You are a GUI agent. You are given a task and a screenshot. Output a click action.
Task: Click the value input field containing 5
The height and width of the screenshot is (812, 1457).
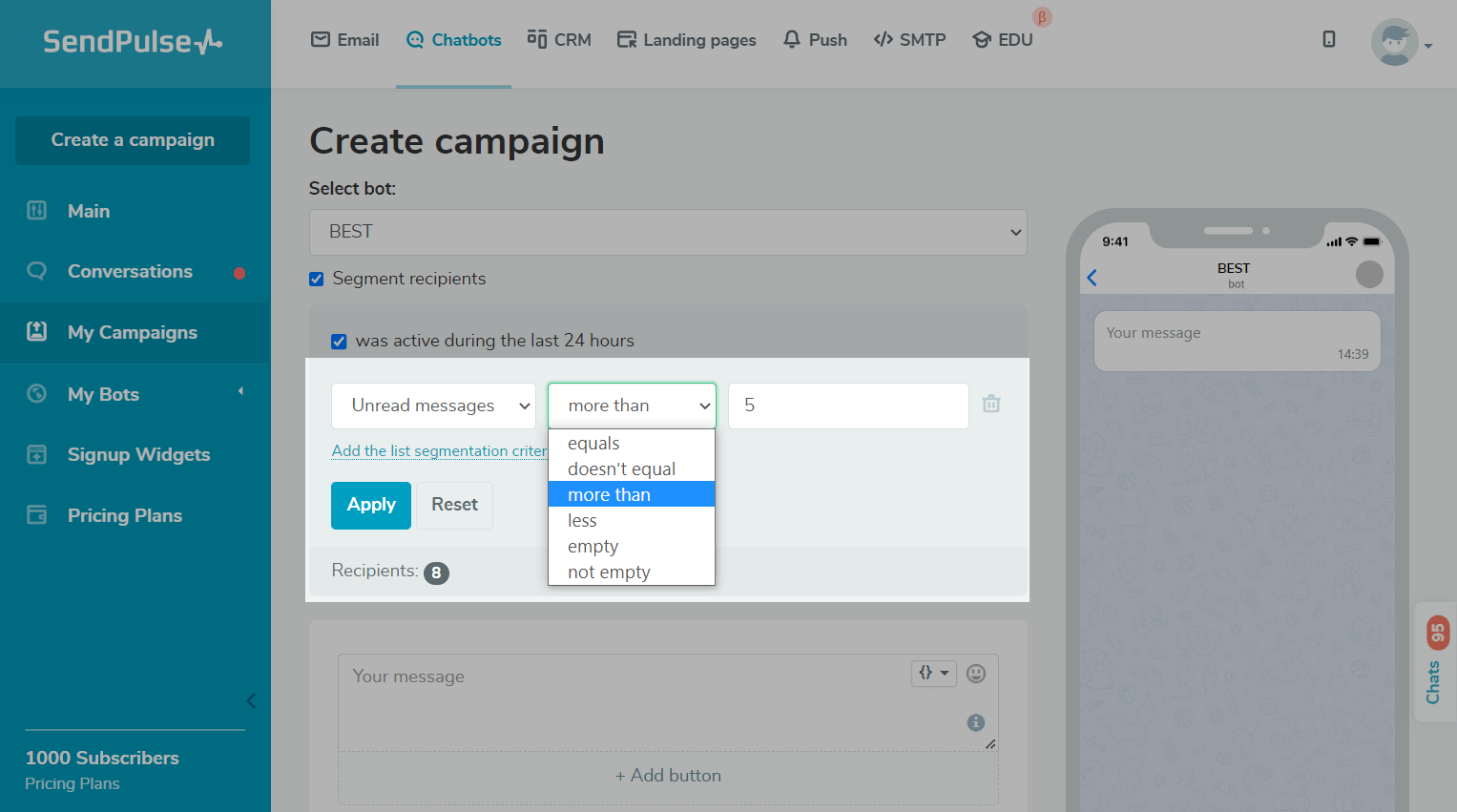point(847,406)
